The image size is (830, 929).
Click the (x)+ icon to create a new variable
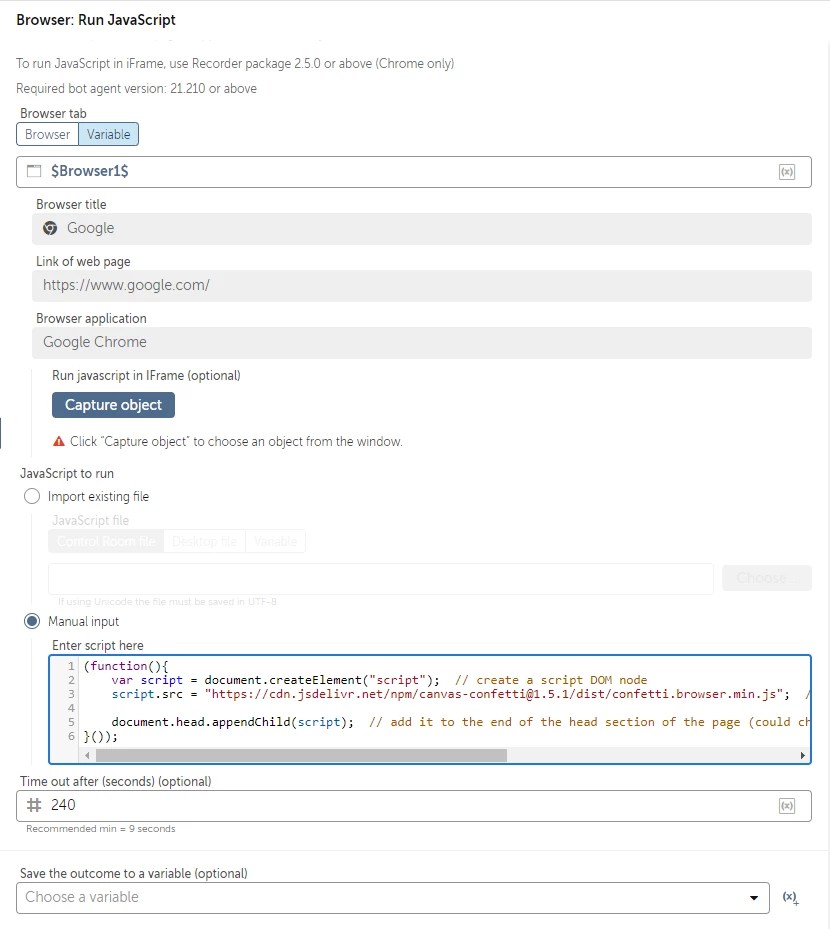[x=789, y=897]
